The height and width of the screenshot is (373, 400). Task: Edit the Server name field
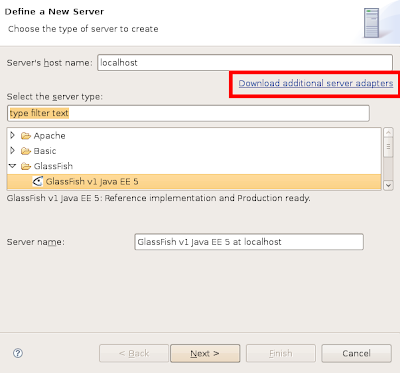[249, 242]
